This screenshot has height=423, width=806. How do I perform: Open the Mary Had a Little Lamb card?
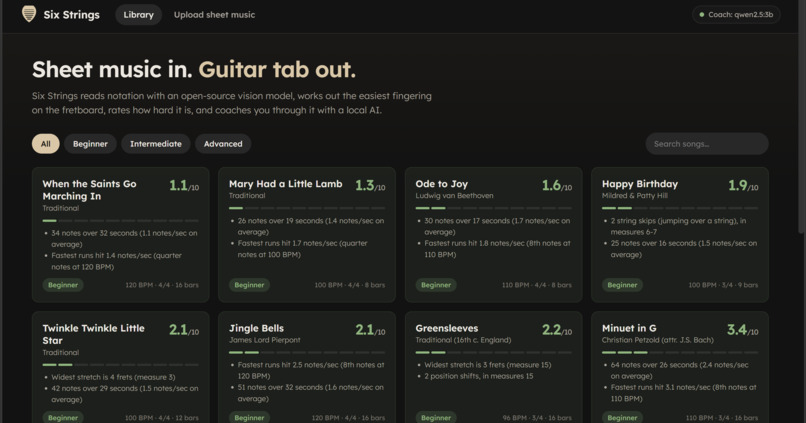pos(307,234)
